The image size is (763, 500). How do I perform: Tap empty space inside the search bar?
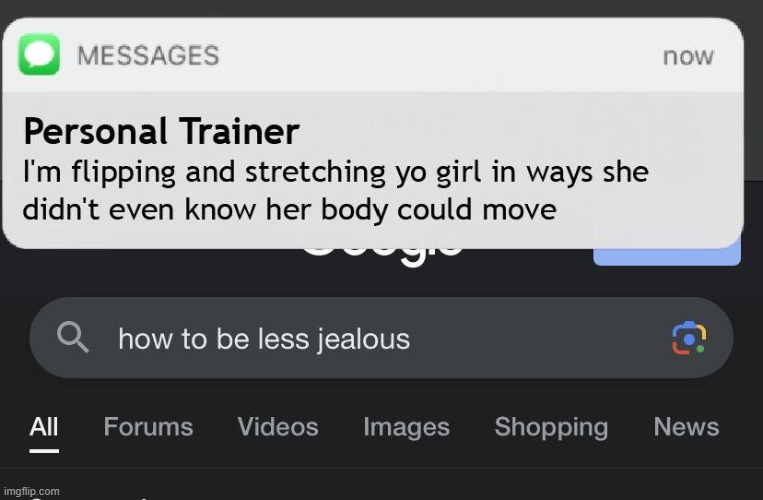535,338
